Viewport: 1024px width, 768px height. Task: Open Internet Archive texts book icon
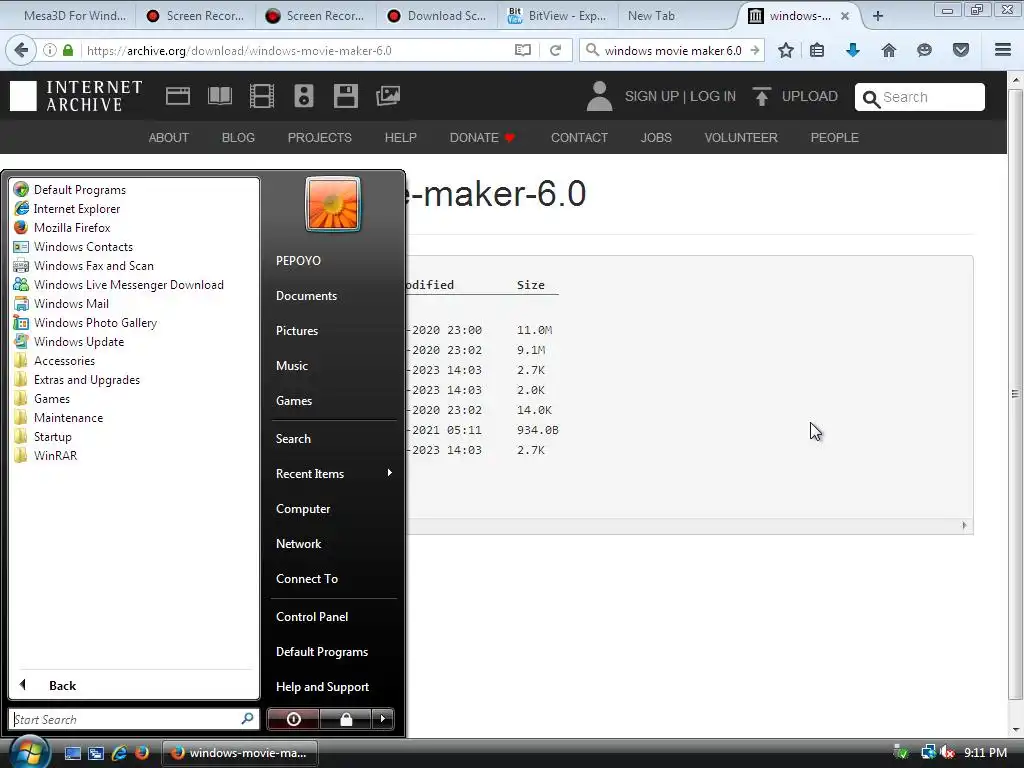(x=219, y=96)
